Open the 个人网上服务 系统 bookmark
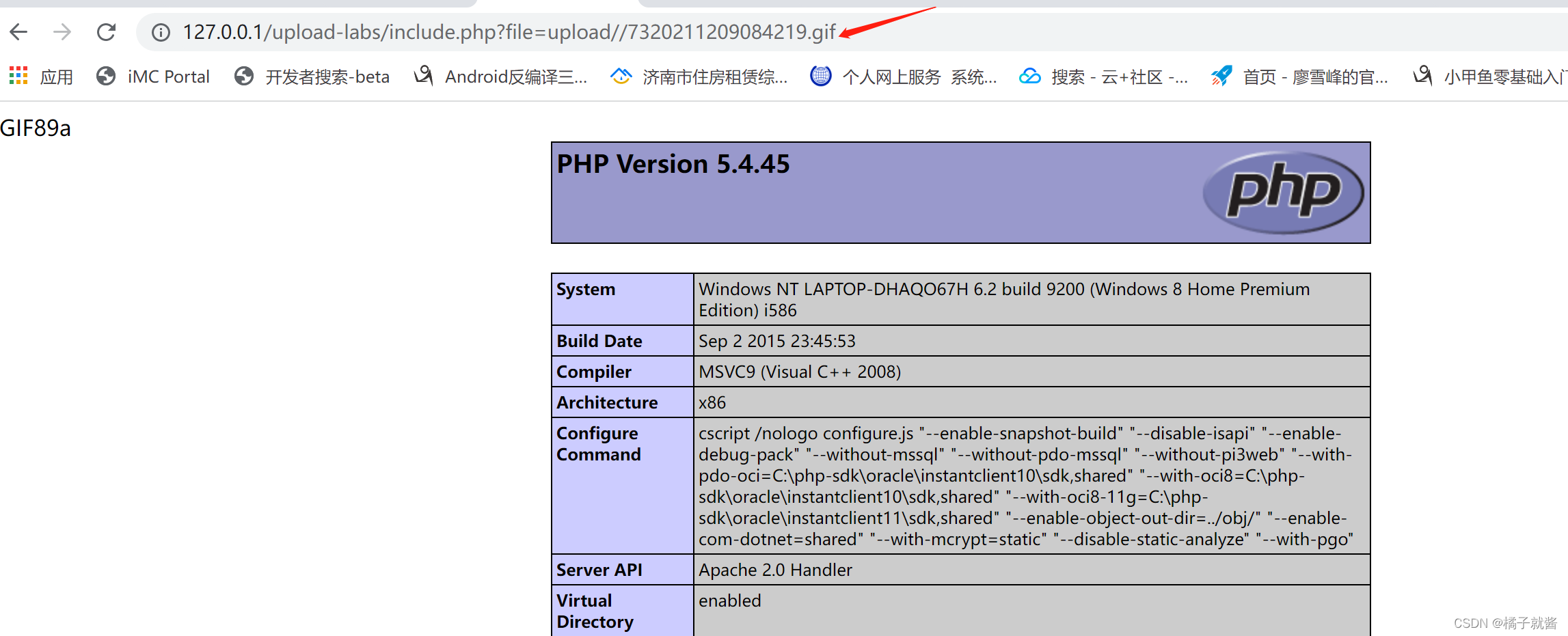The height and width of the screenshot is (636, 1568). (x=904, y=77)
